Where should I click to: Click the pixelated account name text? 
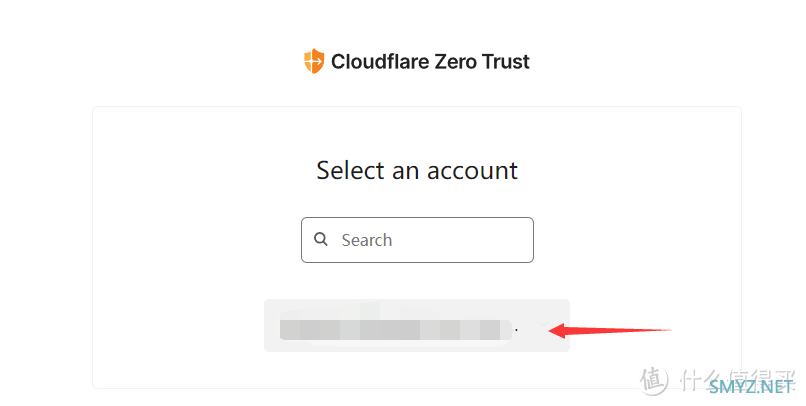point(395,329)
